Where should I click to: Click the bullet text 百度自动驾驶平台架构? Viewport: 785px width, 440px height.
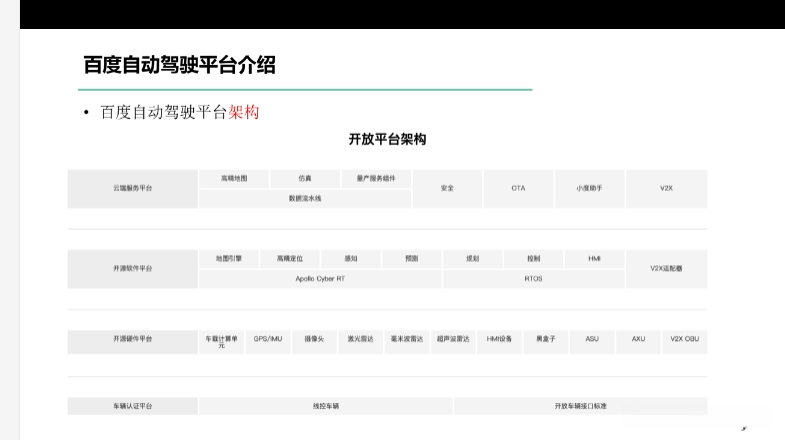(x=180, y=112)
